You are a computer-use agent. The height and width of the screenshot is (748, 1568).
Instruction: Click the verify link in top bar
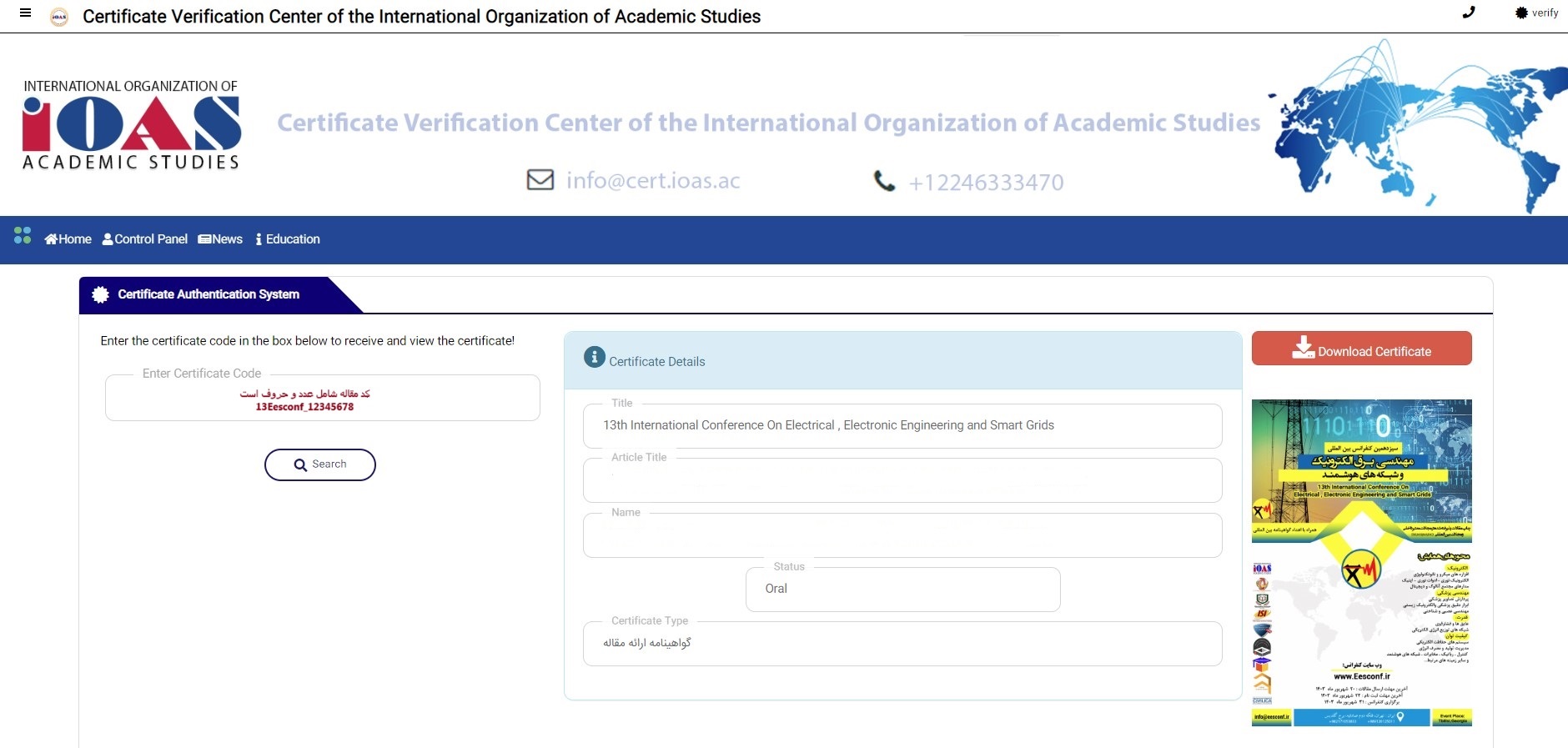click(1536, 13)
